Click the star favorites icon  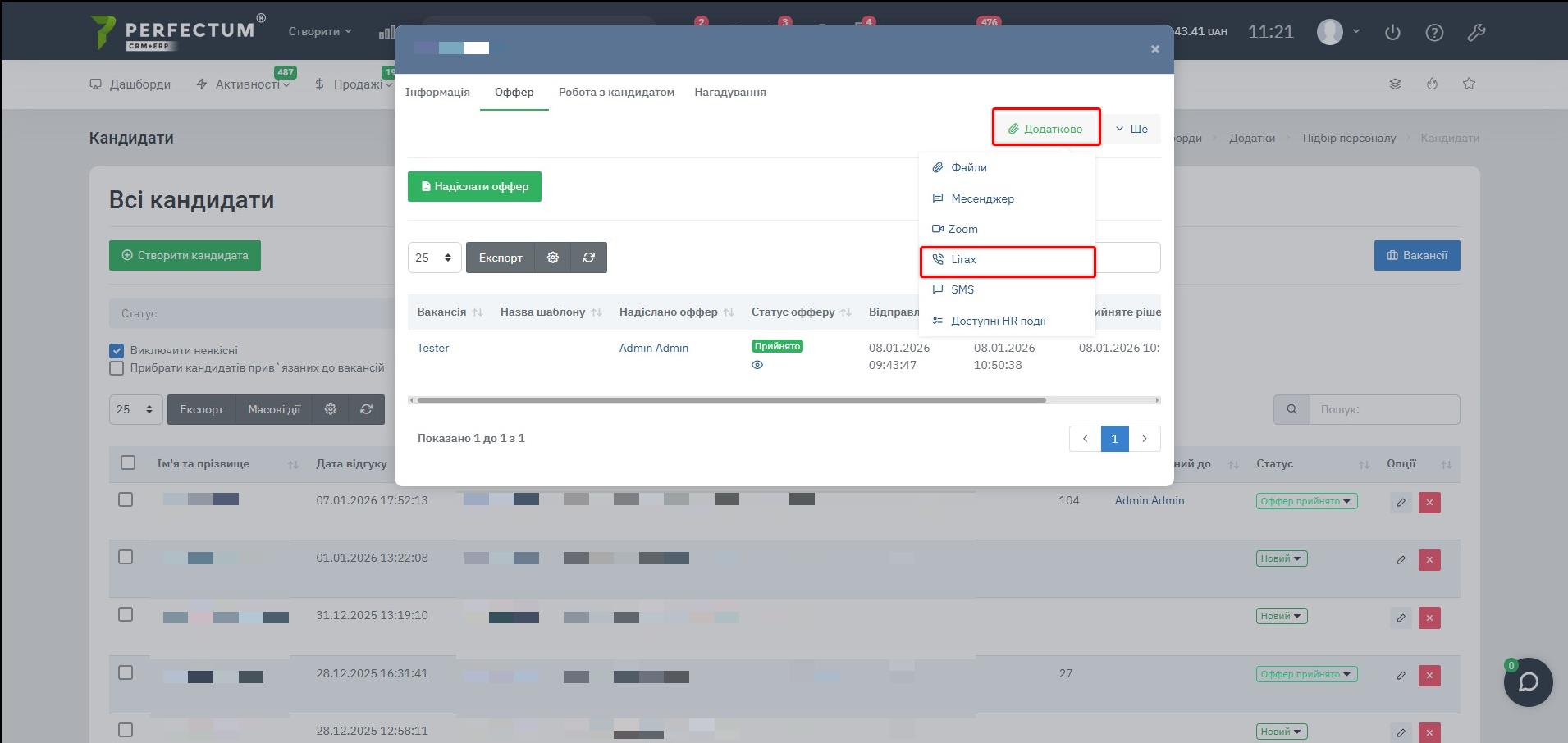[x=1469, y=84]
